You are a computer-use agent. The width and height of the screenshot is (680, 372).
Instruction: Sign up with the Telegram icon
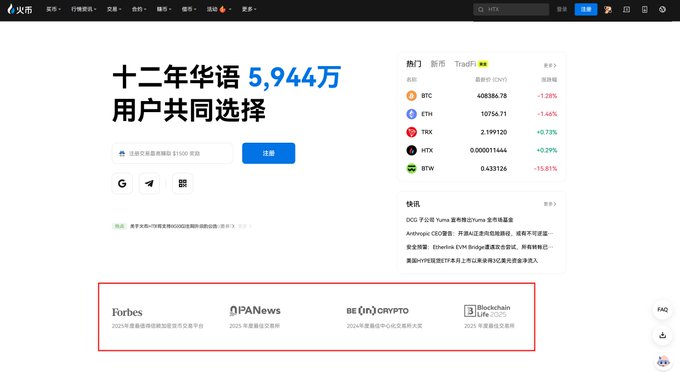point(149,183)
